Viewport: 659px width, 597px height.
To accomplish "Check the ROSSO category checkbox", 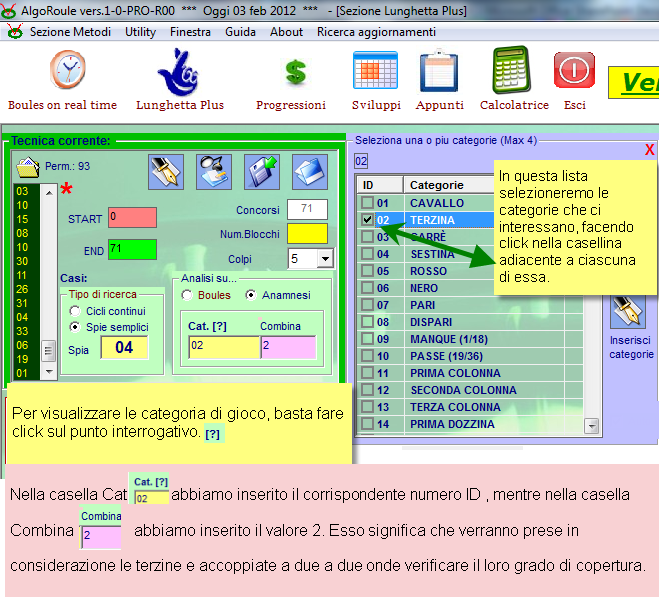I will (x=368, y=271).
